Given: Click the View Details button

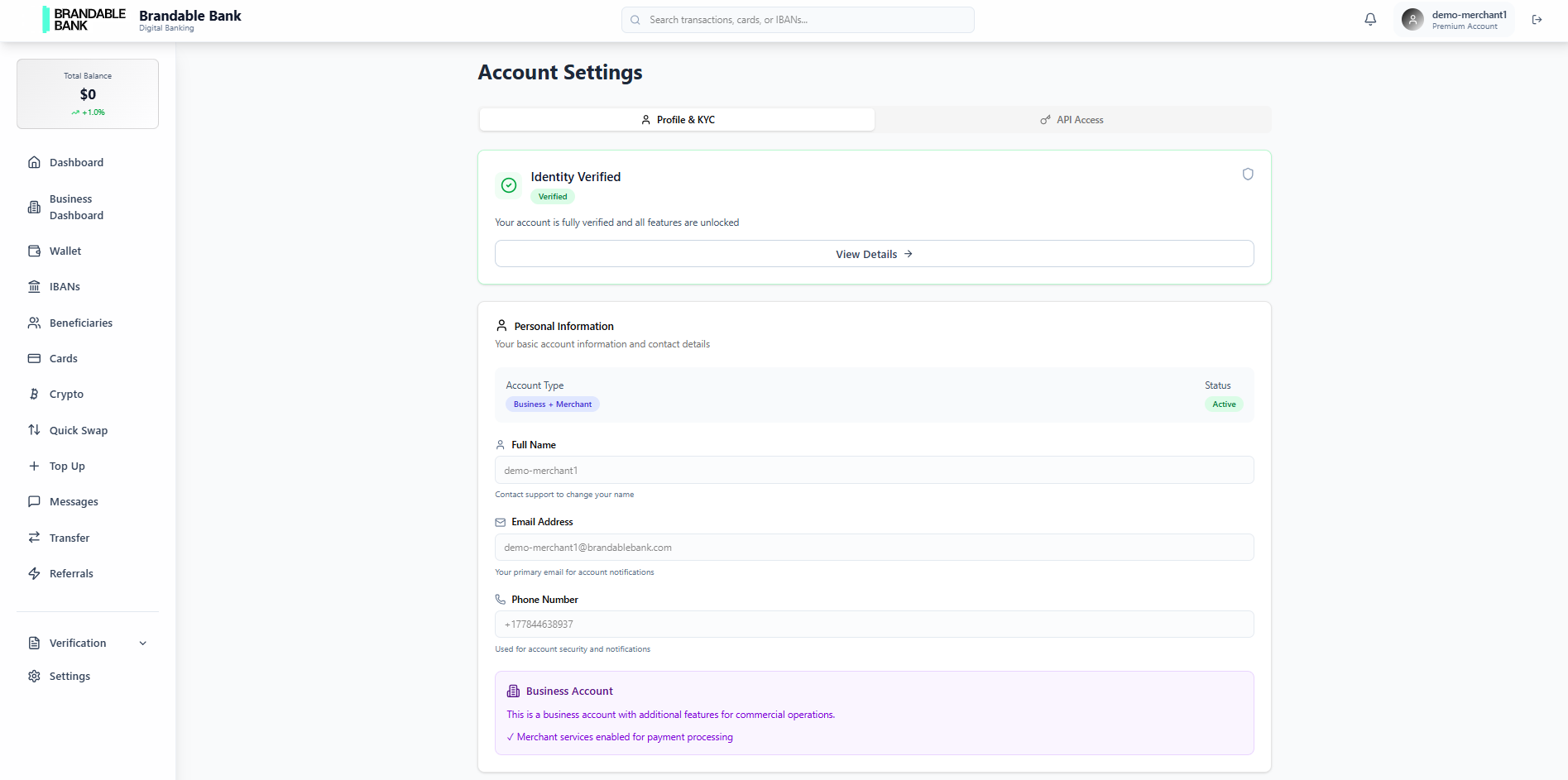Looking at the screenshot, I should [x=874, y=253].
